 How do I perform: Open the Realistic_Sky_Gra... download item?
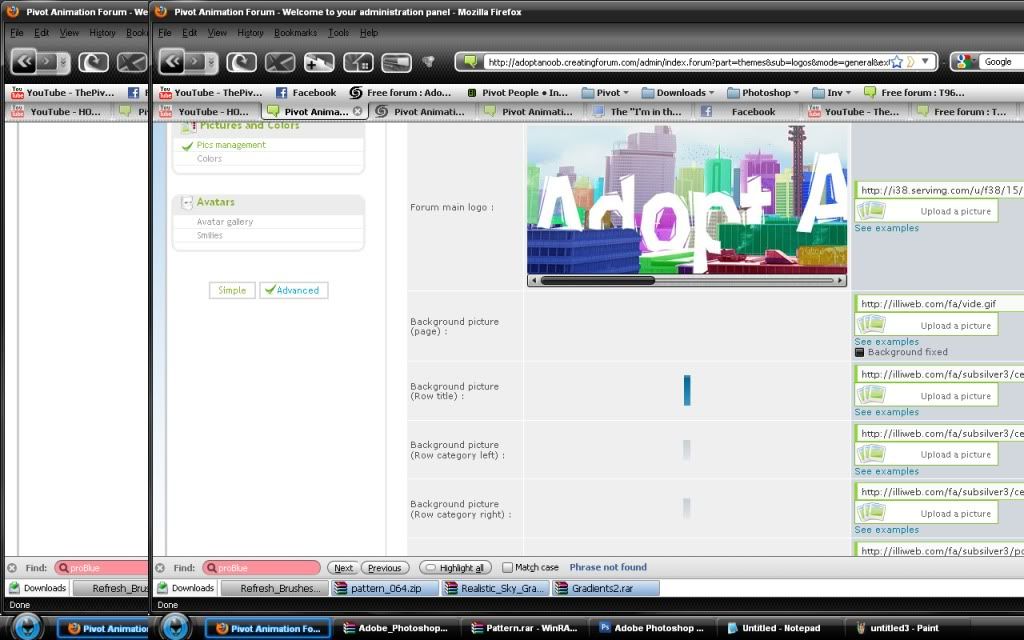495,588
